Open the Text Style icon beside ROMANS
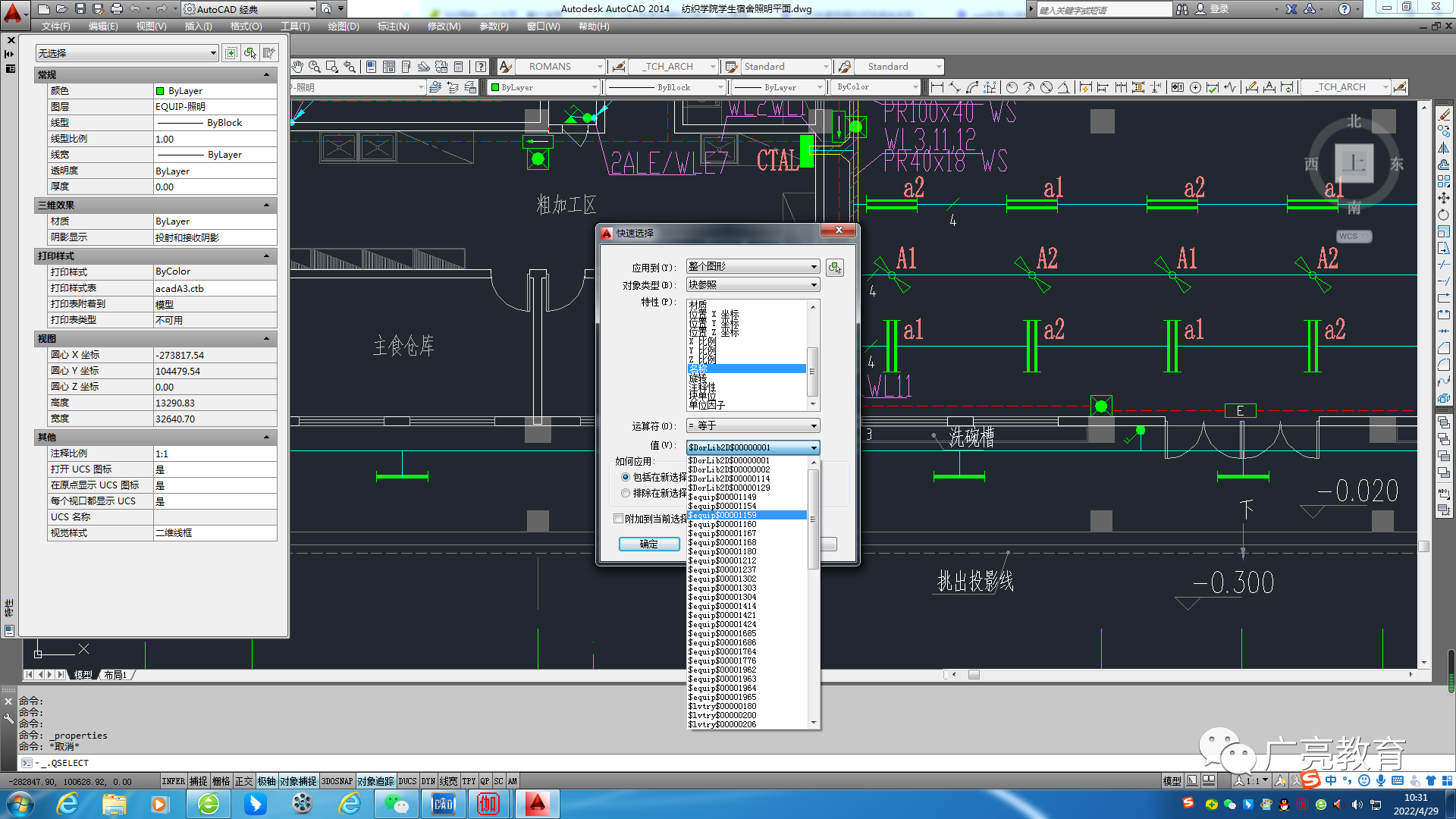 (x=506, y=67)
